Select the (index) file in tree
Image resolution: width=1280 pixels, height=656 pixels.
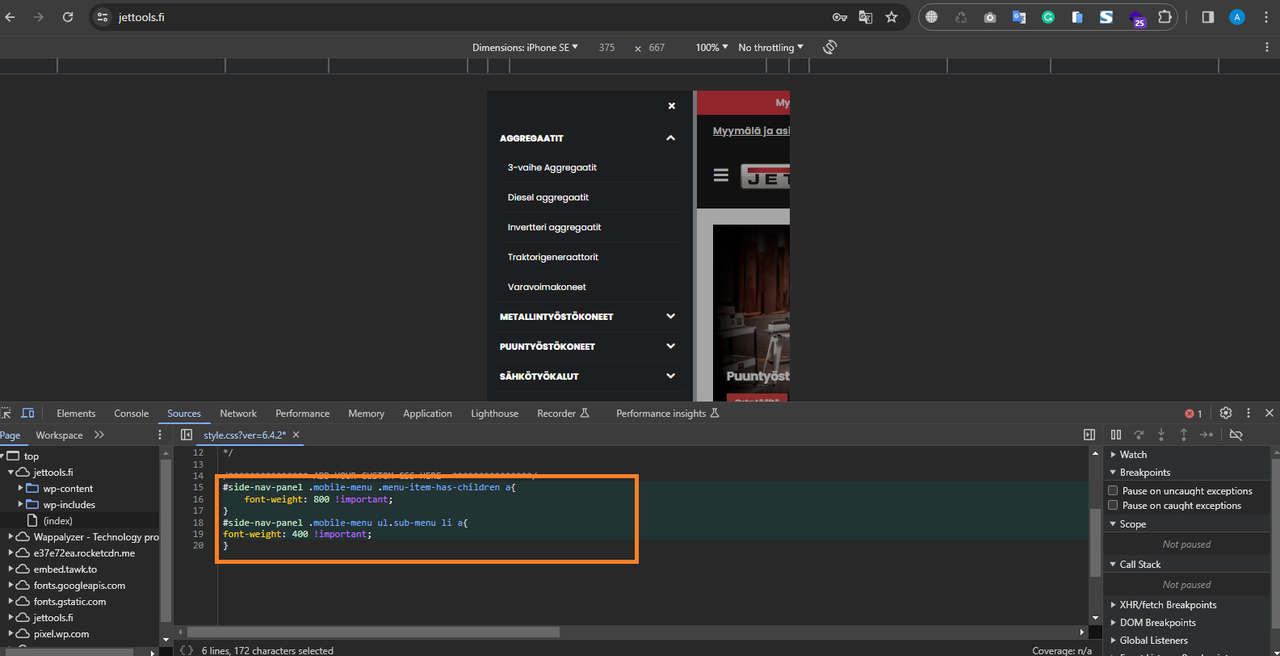point(57,520)
